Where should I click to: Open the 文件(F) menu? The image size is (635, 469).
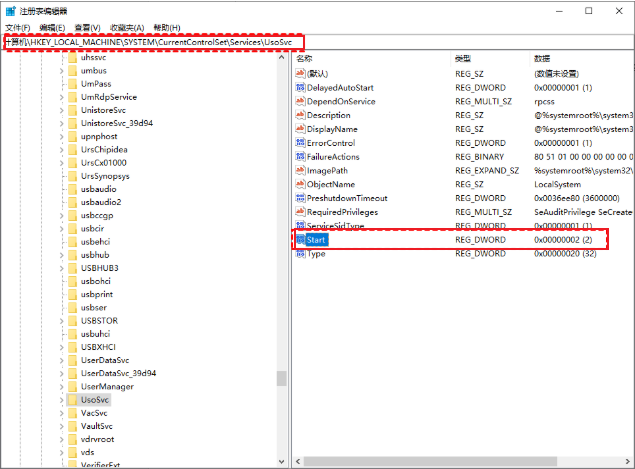click(x=18, y=28)
